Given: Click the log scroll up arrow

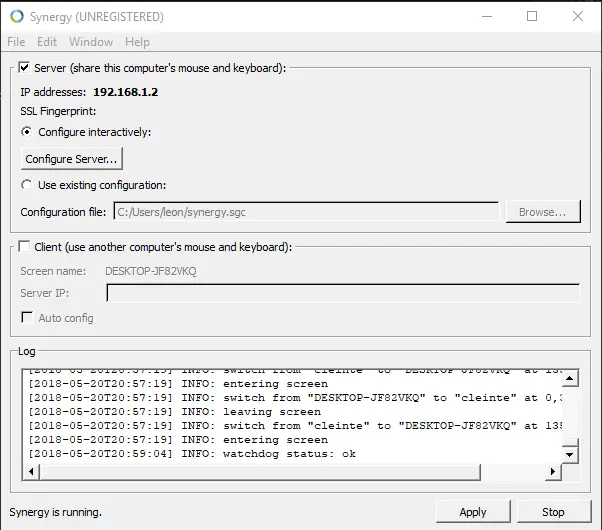Looking at the screenshot, I should pyautogui.click(x=570, y=379).
